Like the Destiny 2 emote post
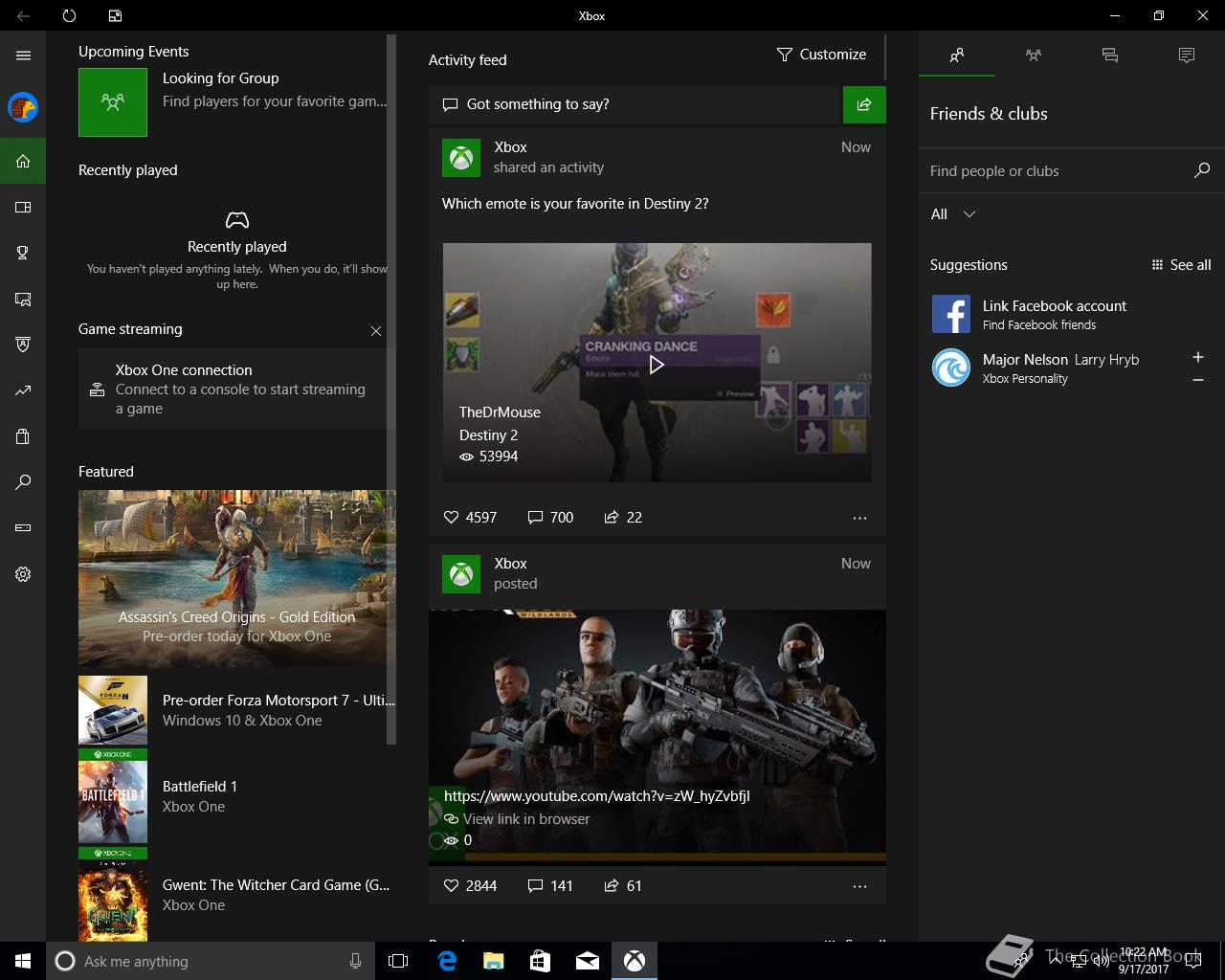 (470, 517)
